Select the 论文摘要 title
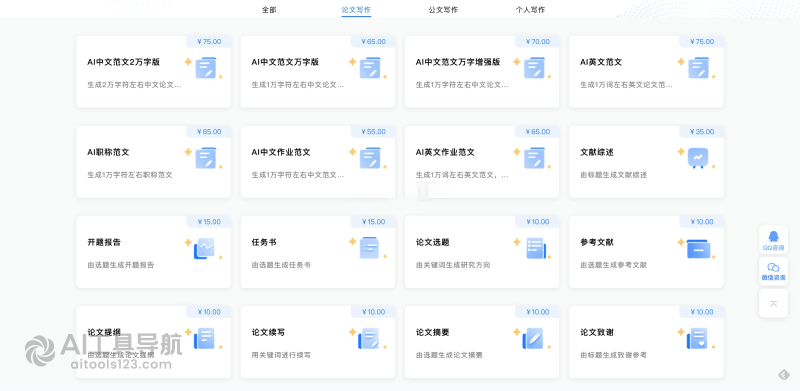This screenshot has width=800, height=391. (x=433, y=333)
